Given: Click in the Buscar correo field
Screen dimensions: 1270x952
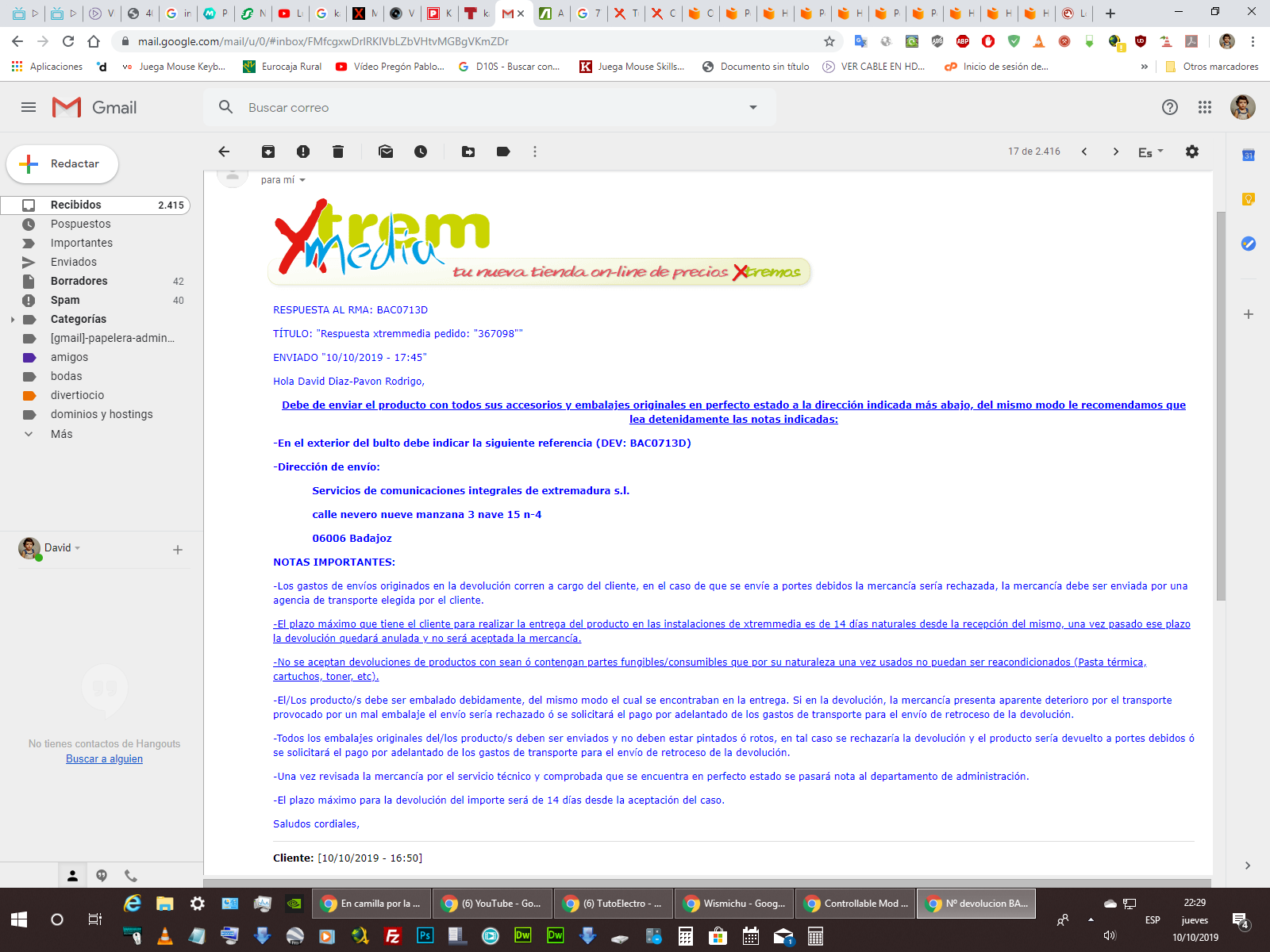Looking at the screenshot, I should point(476,107).
